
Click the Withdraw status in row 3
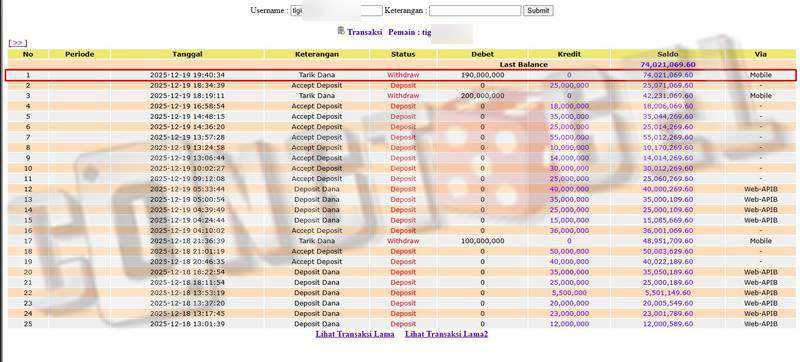(403, 96)
